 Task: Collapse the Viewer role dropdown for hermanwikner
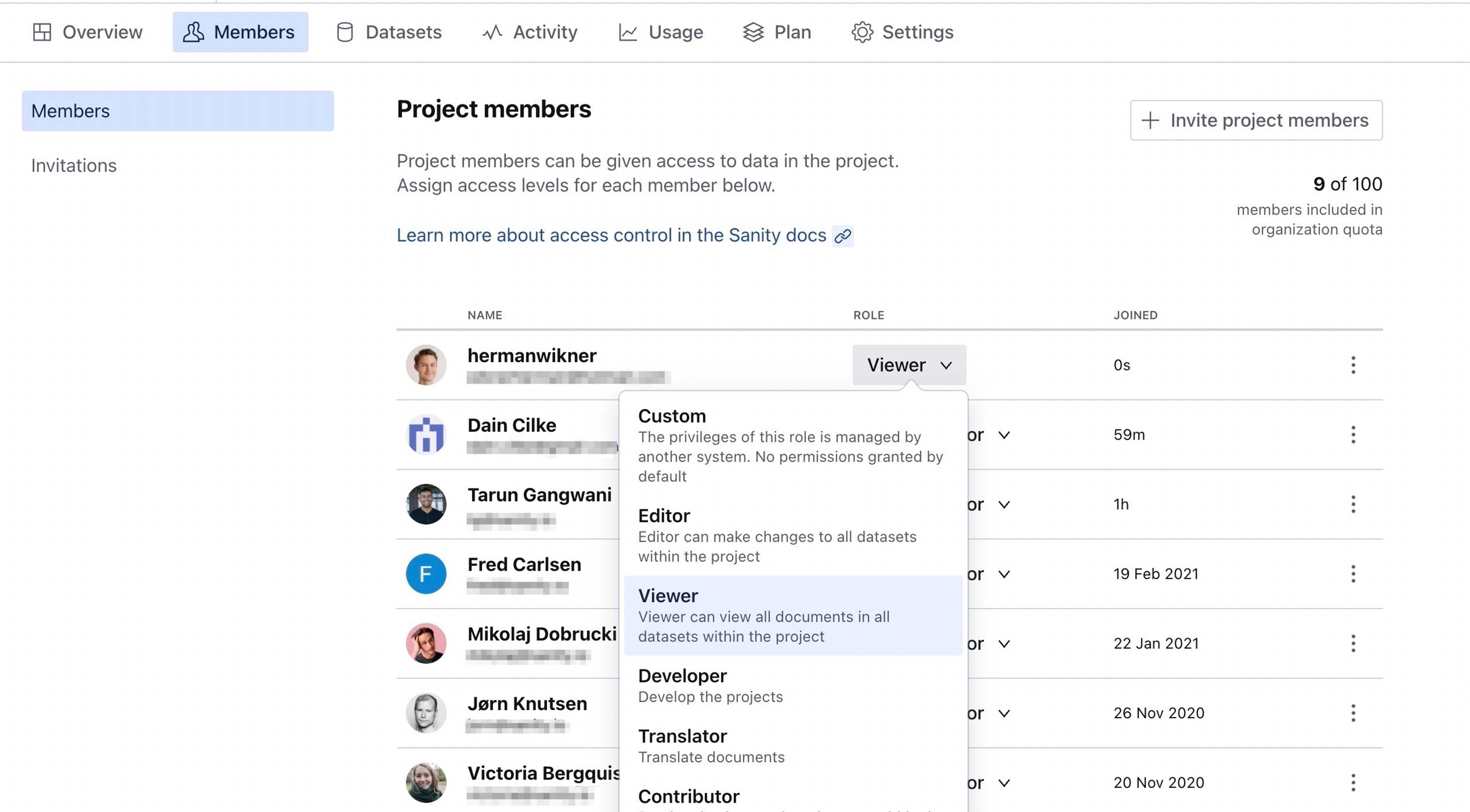click(x=908, y=365)
